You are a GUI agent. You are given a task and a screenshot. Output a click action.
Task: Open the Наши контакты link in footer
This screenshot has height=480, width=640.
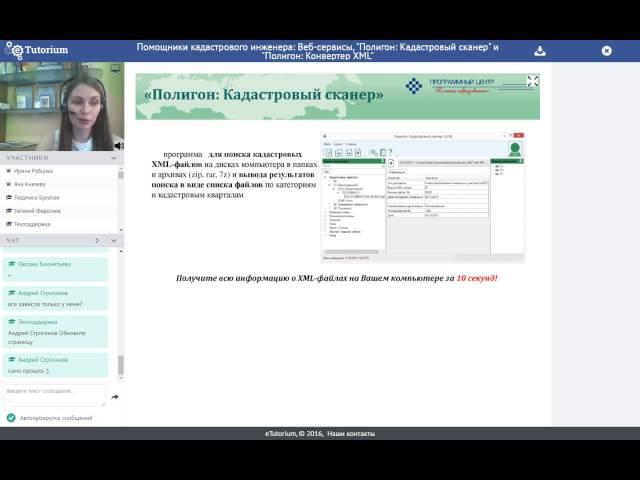pyautogui.click(x=351, y=433)
